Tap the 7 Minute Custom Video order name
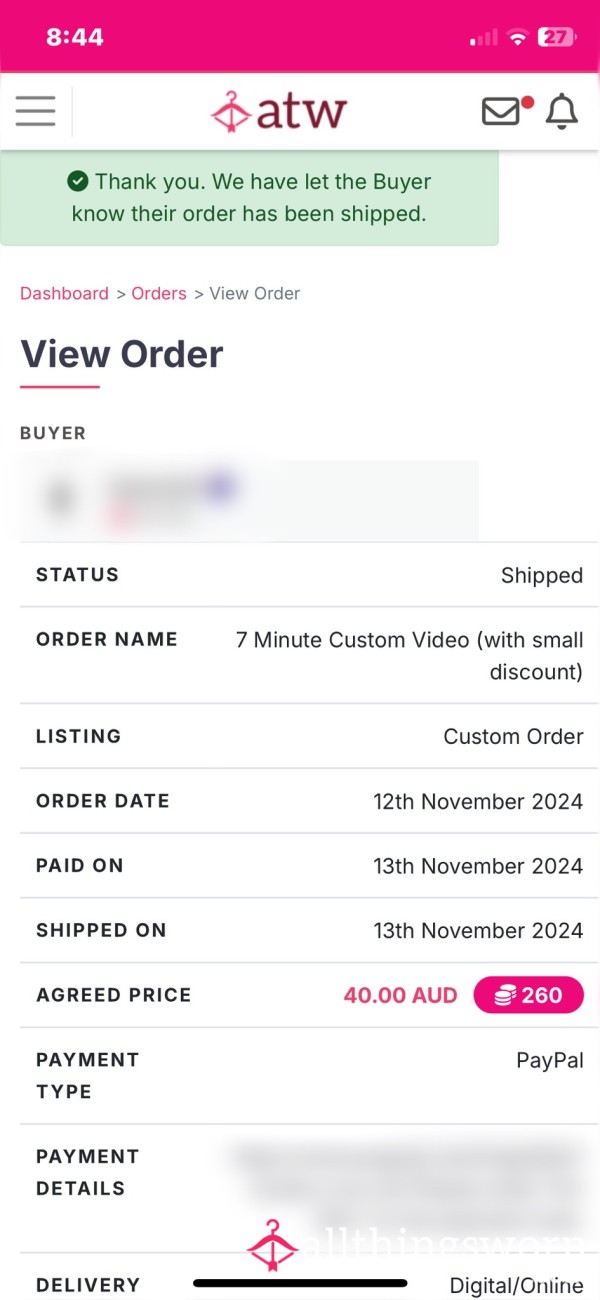600x1300 pixels. pyautogui.click(x=410, y=655)
